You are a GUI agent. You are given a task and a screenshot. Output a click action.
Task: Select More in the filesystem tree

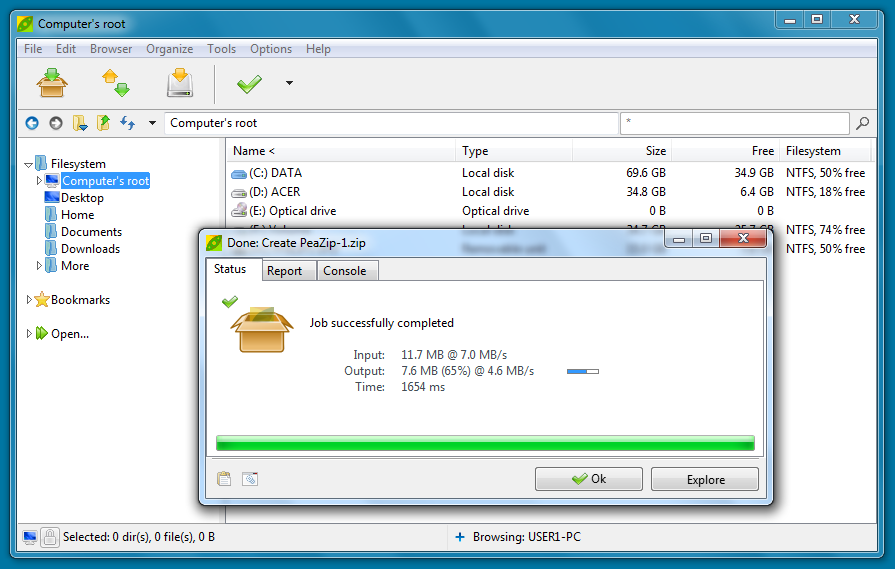75,266
